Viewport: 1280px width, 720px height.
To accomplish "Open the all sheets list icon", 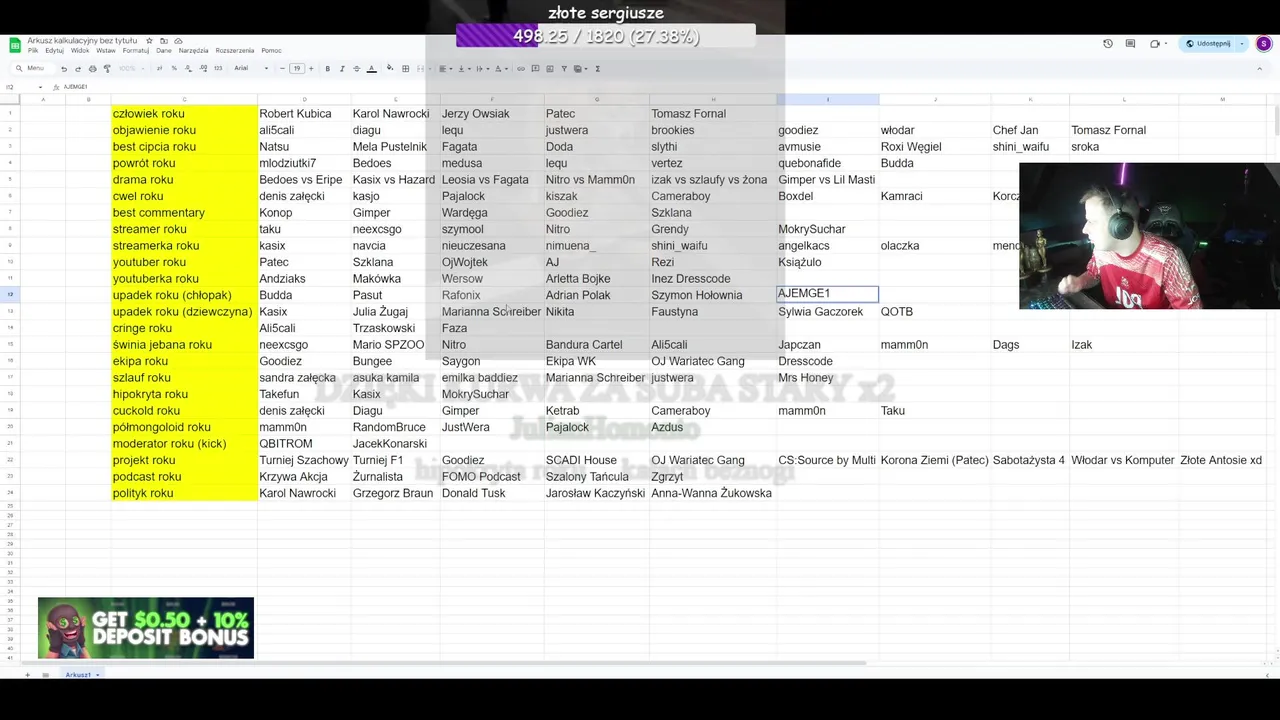I will pyautogui.click(x=45, y=675).
